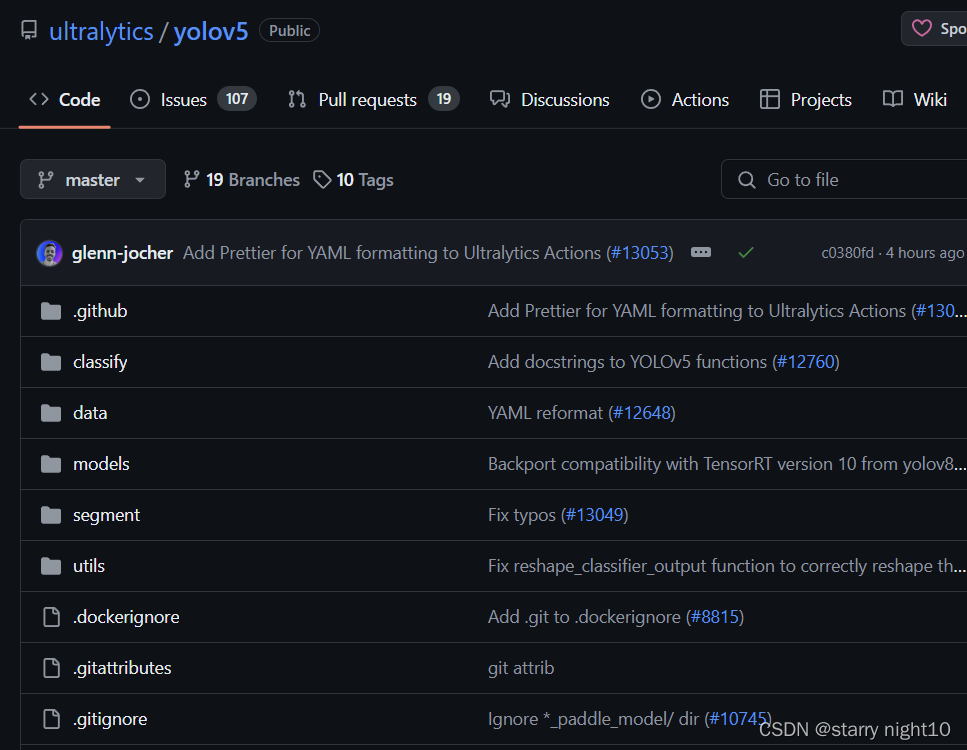Click the magnifier icon in Go to file

pos(747,180)
